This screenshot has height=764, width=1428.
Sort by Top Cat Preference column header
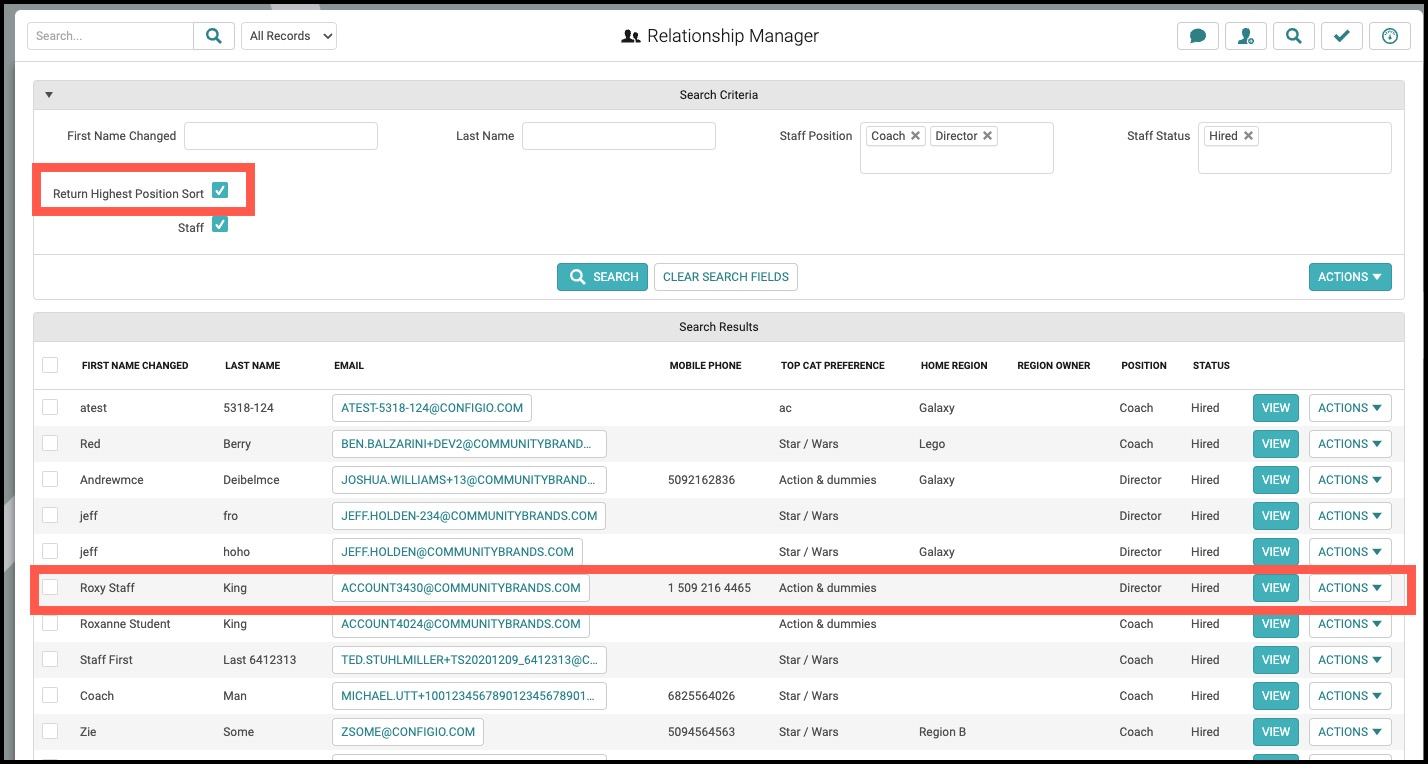coord(833,366)
